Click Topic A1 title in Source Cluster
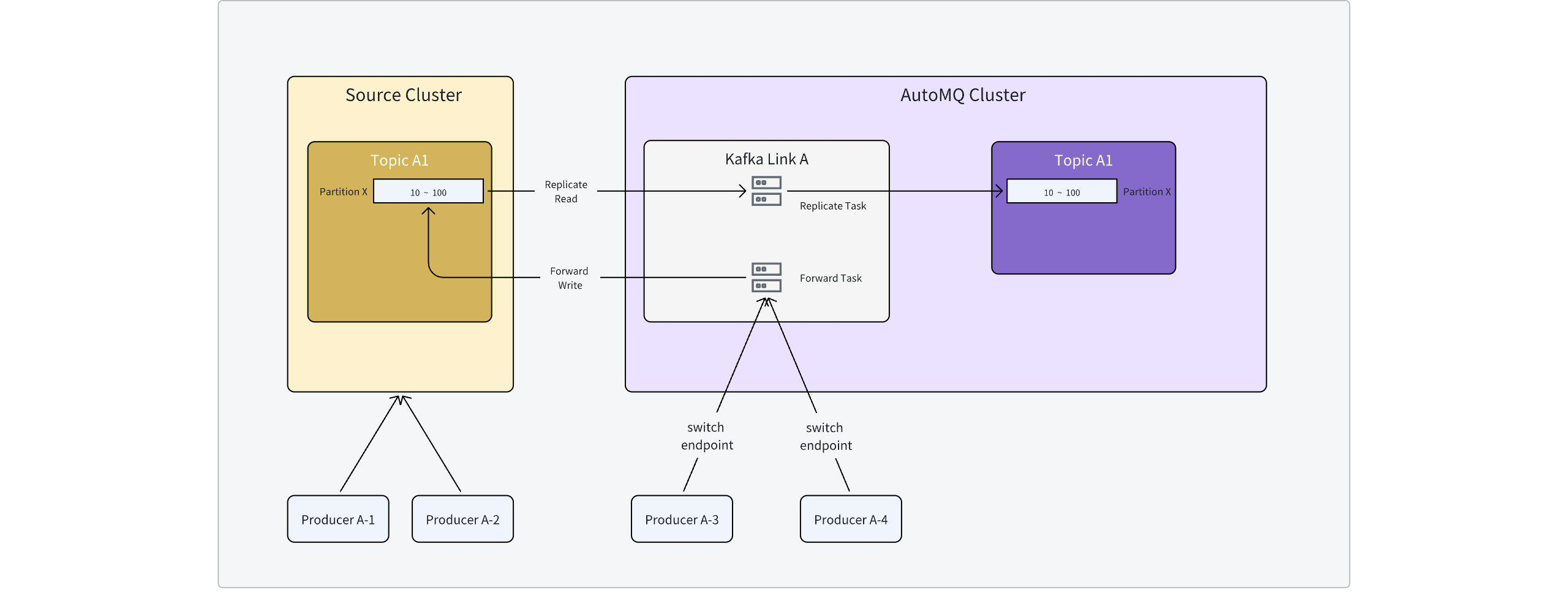This screenshot has height=603, width=1568. pos(399,161)
